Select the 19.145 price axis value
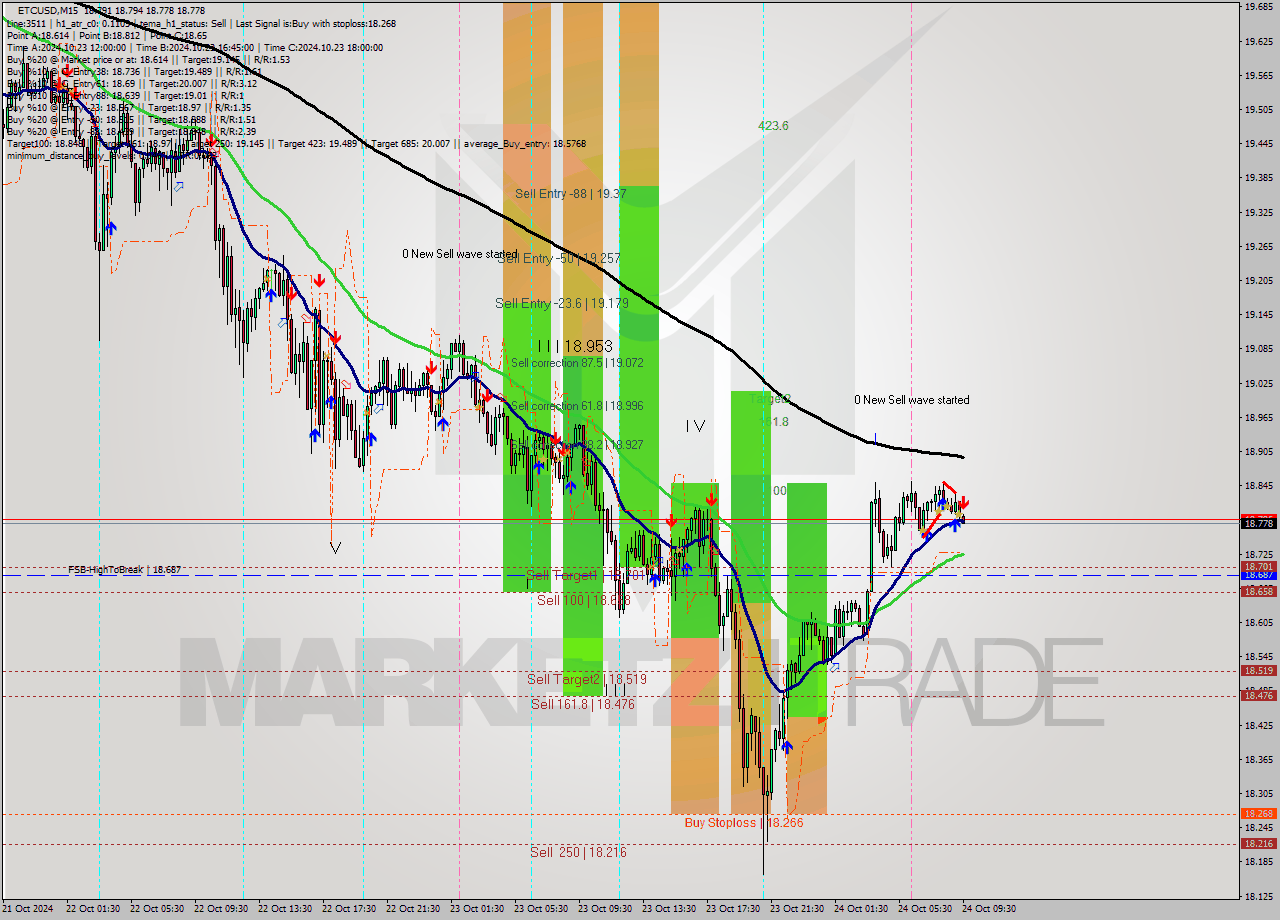 click(1258, 315)
